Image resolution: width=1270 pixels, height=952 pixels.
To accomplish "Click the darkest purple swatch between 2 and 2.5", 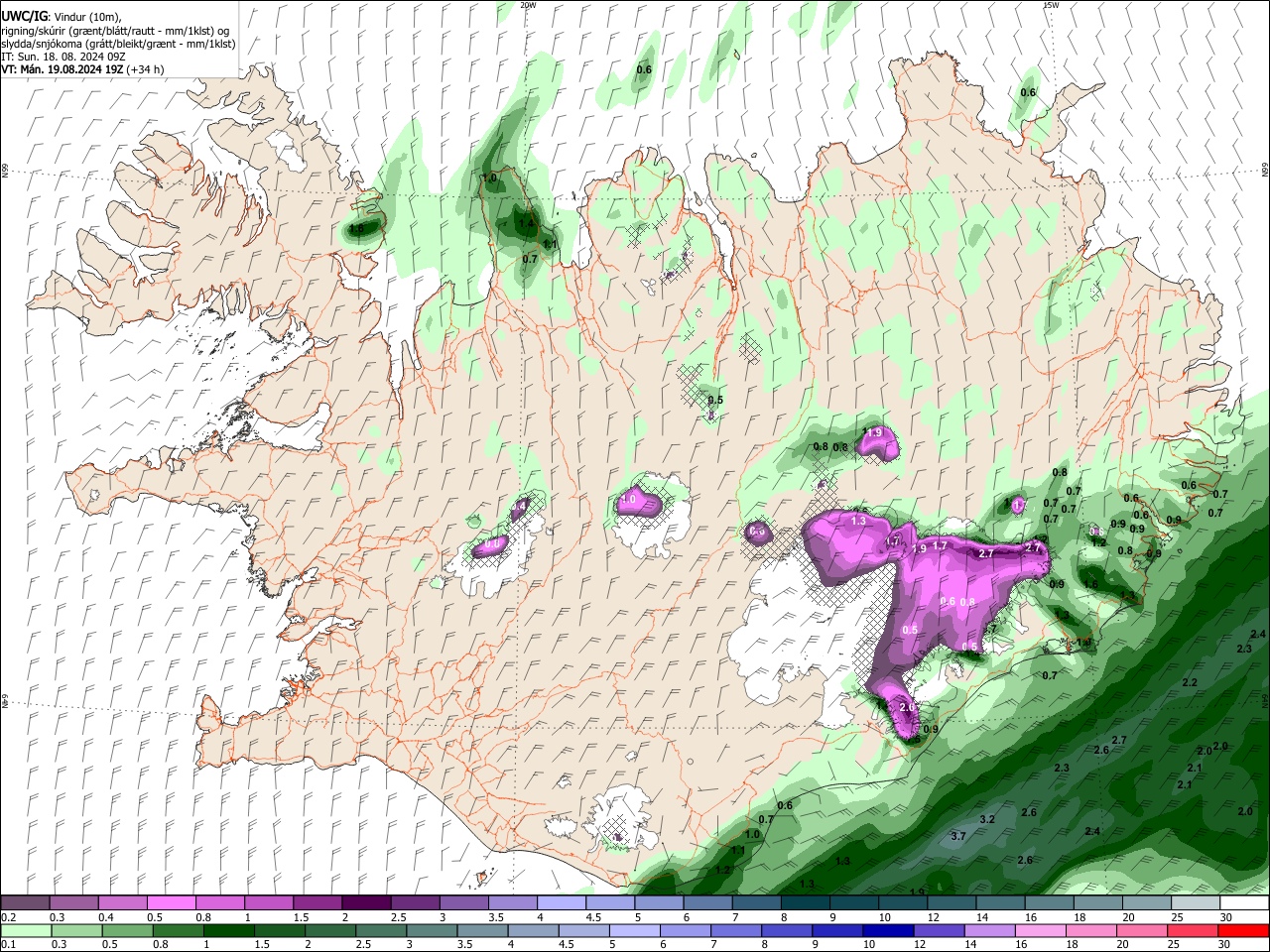I will click(365, 903).
